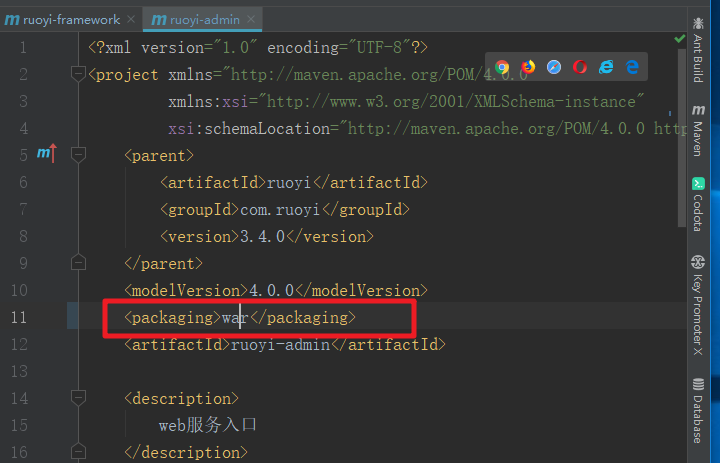Open in Opera browser icon

[x=580, y=67]
